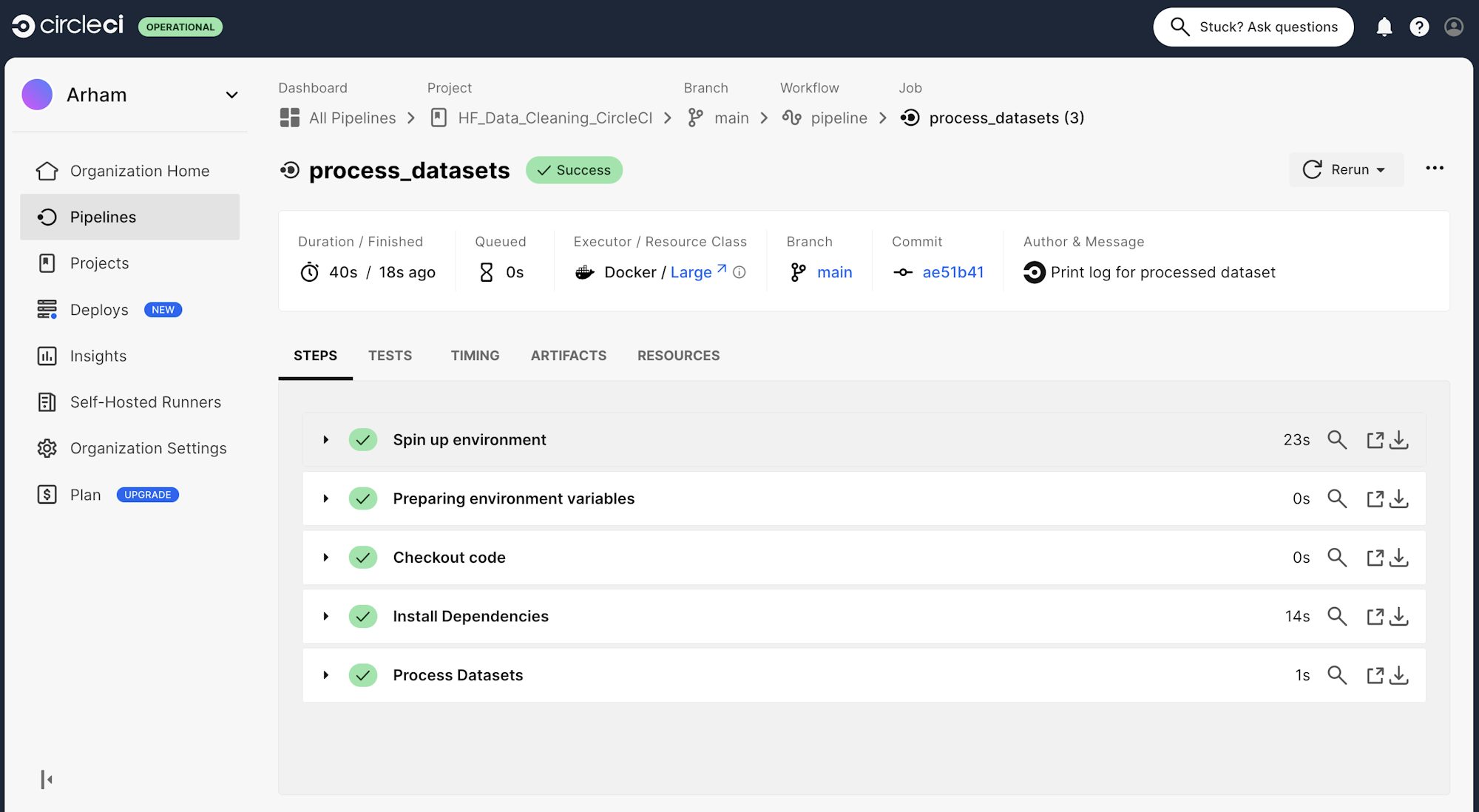This screenshot has width=1479, height=812.
Task: Open commit ae51b41
Action: click(953, 272)
